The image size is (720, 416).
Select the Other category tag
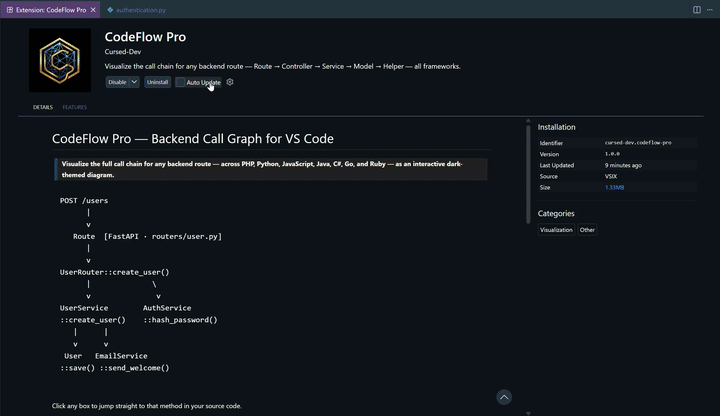[587, 230]
